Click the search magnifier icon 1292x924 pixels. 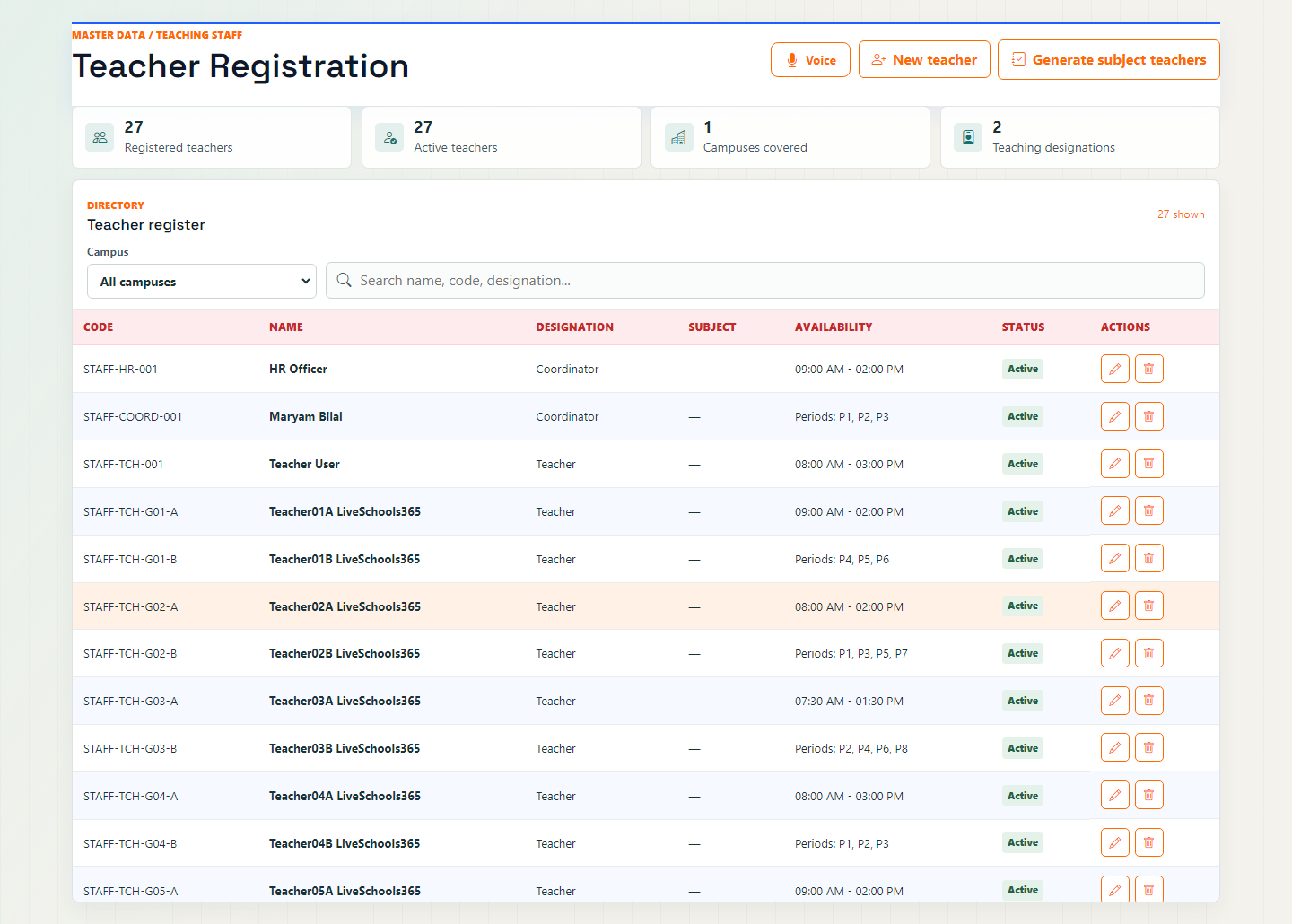click(x=344, y=280)
